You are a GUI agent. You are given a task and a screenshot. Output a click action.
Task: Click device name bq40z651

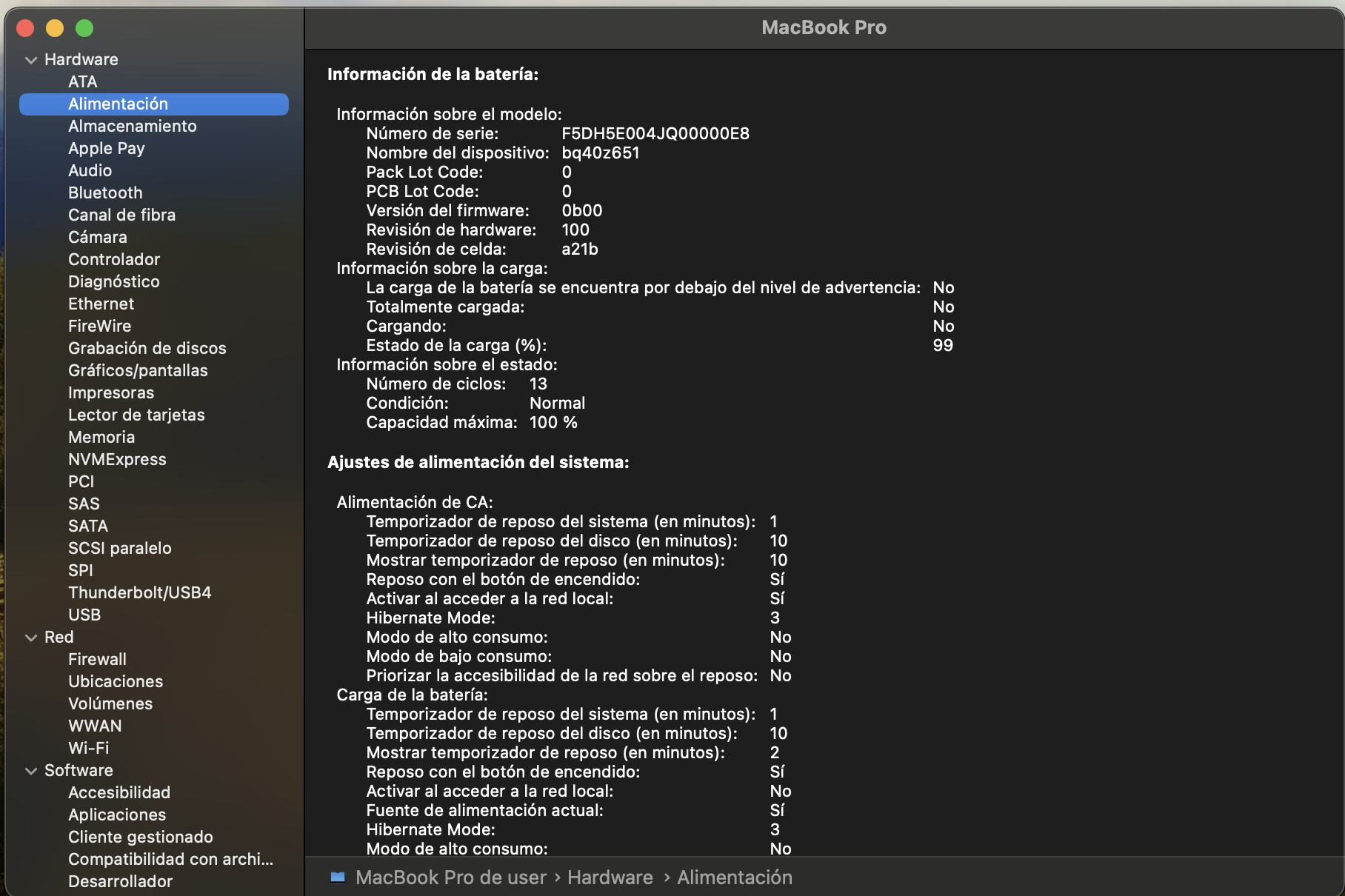[601, 153]
